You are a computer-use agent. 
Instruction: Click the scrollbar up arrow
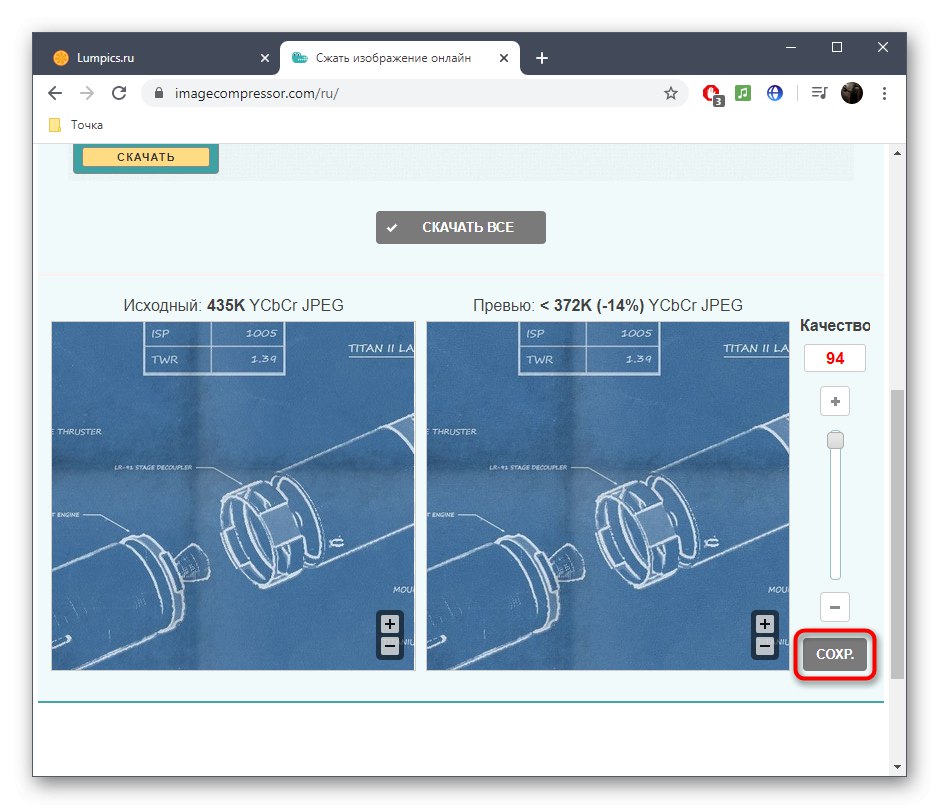(x=897, y=153)
